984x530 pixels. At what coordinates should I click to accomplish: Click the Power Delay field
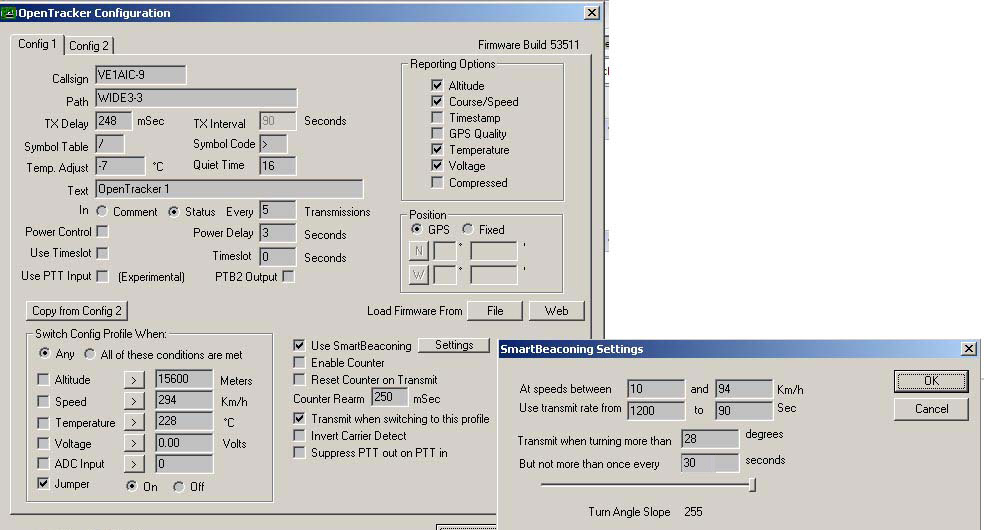(277, 233)
